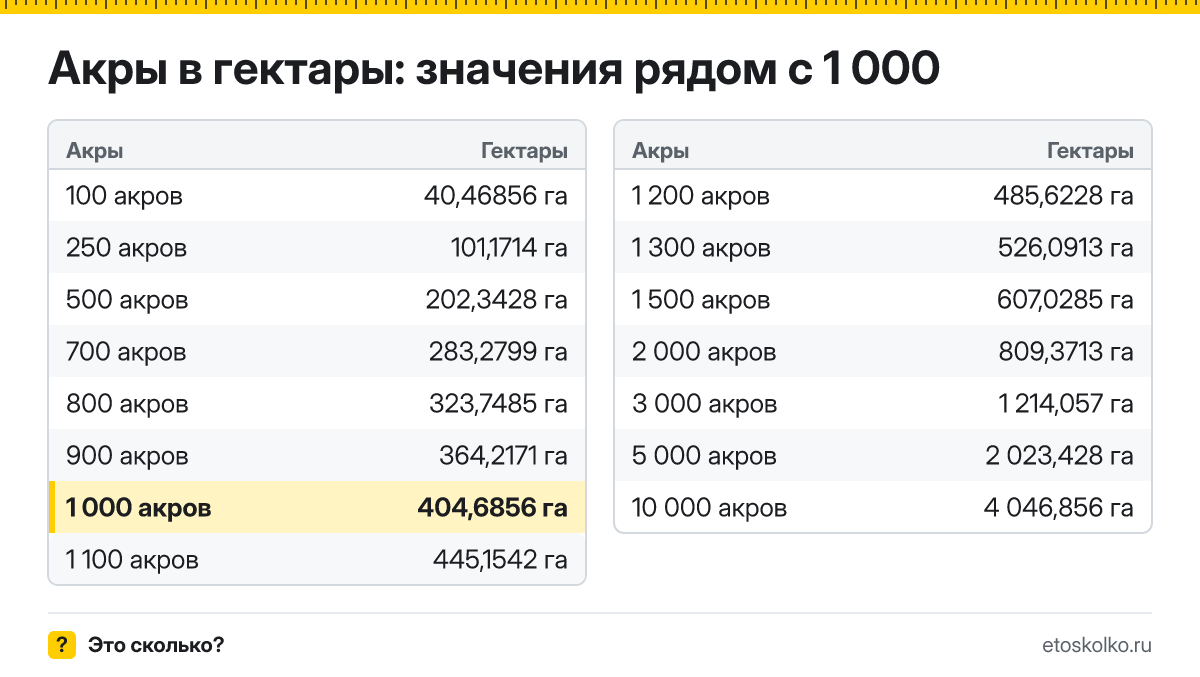This screenshot has width=1200, height=677.
Task: Select the value '1 214,057 га'
Action: coord(1066,404)
